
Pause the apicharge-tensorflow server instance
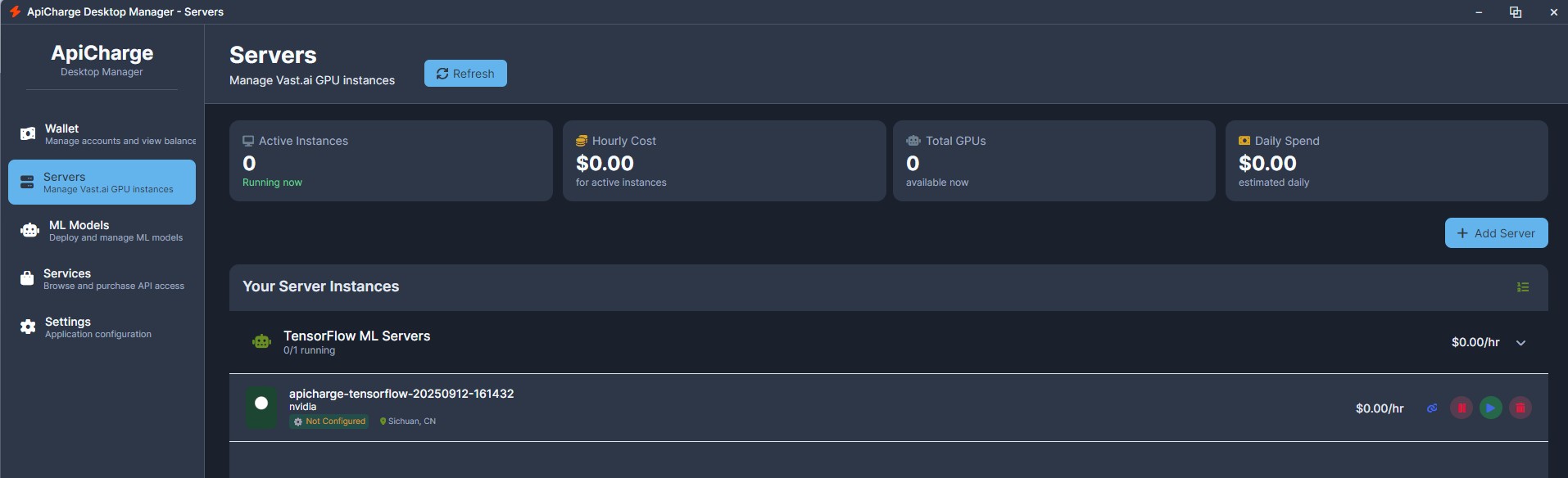(x=1462, y=408)
